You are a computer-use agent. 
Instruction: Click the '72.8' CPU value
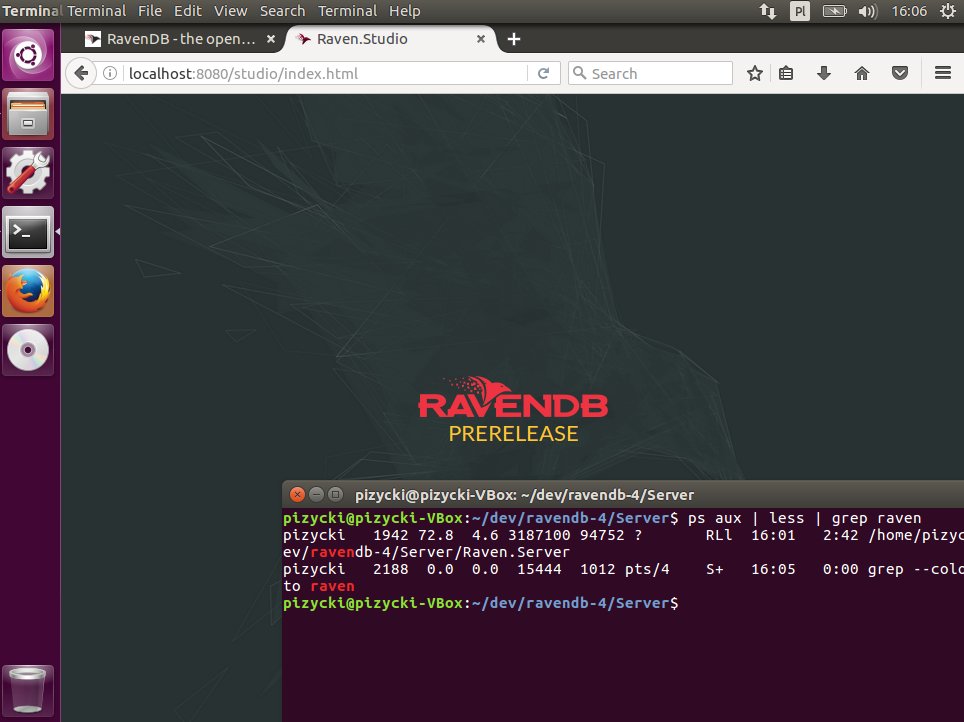pos(435,535)
